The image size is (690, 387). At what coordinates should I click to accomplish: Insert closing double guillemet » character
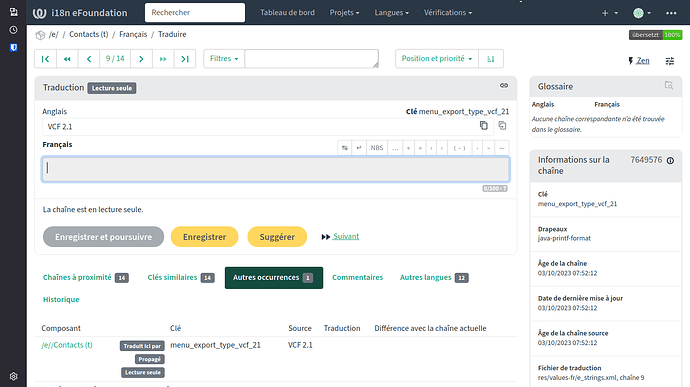click(x=420, y=148)
